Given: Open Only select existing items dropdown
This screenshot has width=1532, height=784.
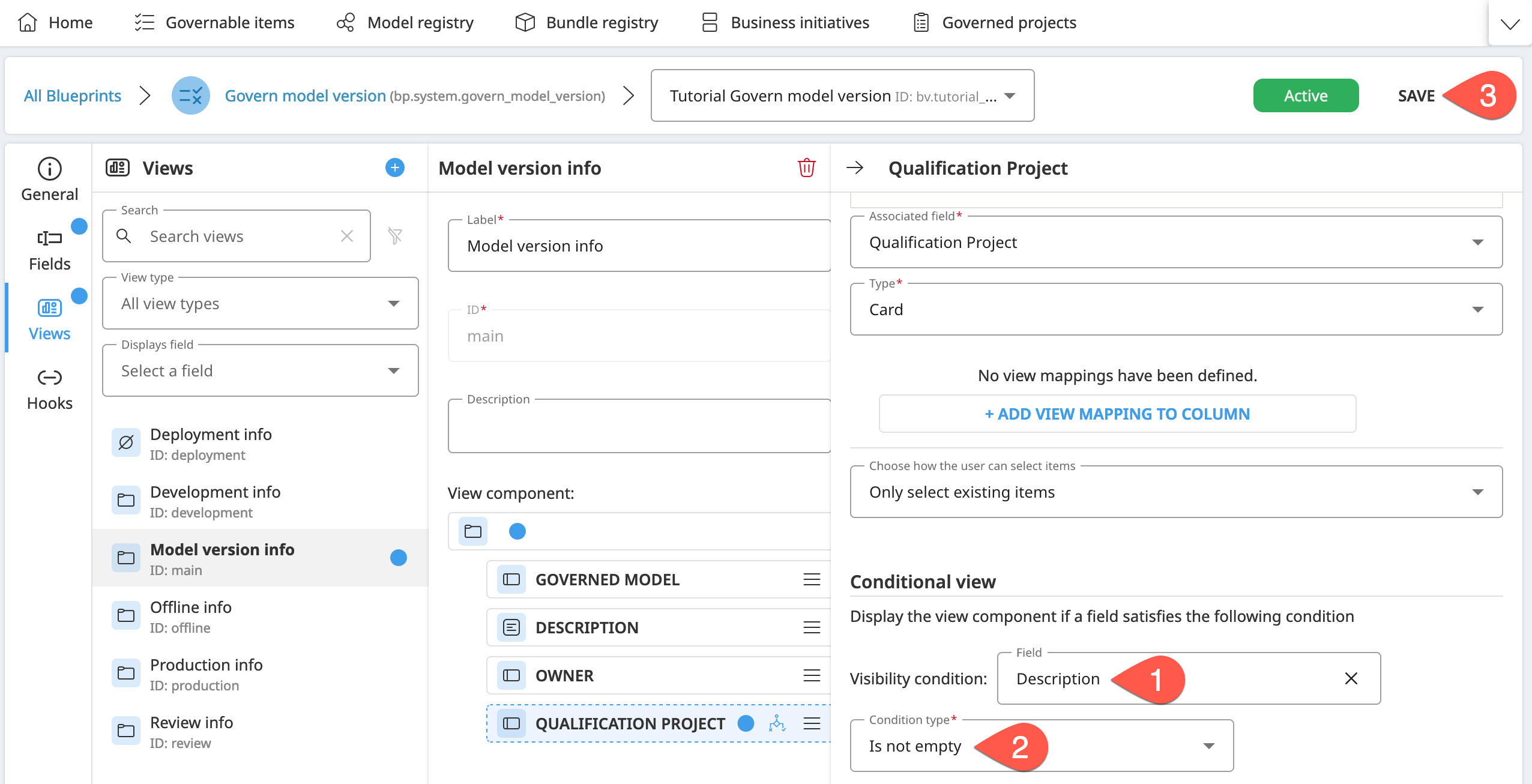Looking at the screenshot, I should coord(1176,492).
